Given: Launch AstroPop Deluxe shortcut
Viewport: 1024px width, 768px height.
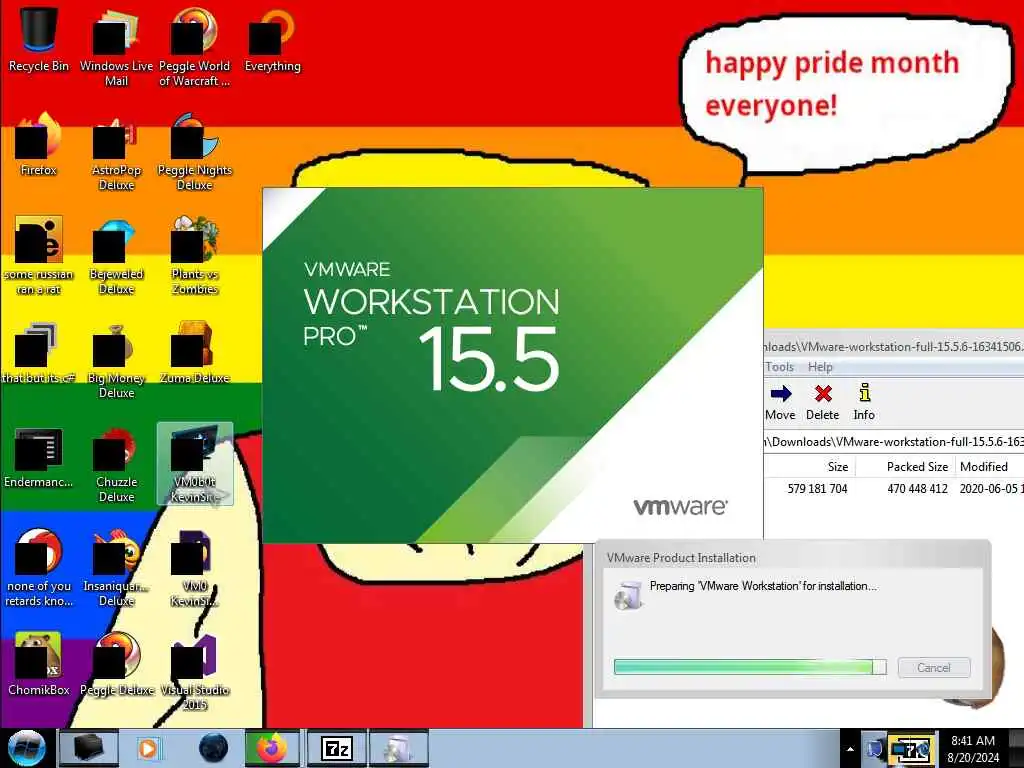Looking at the screenshot, I should pyautogui.click(x=116, y=152).
